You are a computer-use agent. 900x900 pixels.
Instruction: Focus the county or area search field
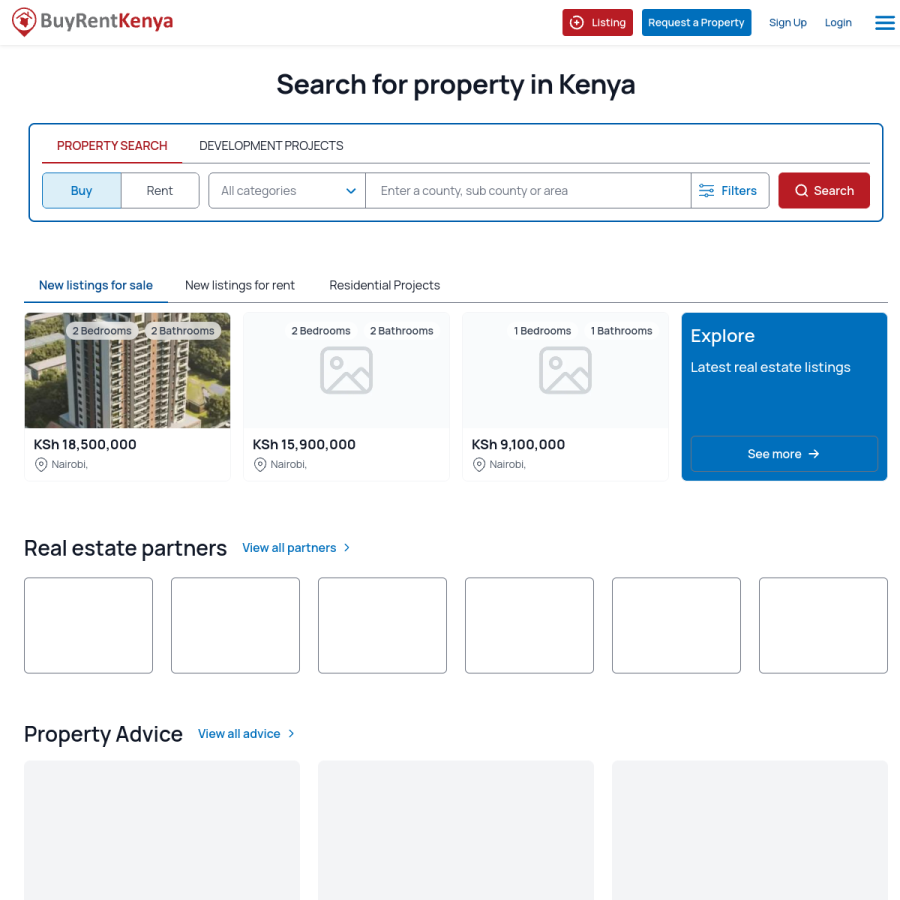(528, 191)
